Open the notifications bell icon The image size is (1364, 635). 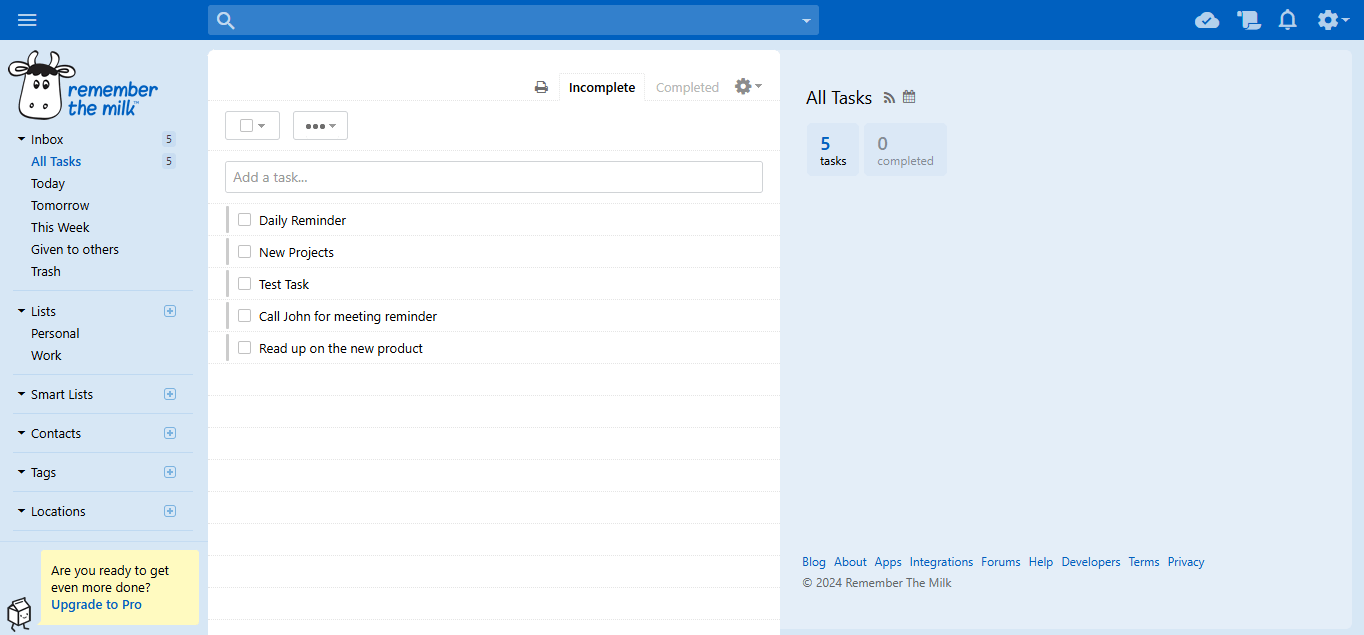(x=1288, y=20)
